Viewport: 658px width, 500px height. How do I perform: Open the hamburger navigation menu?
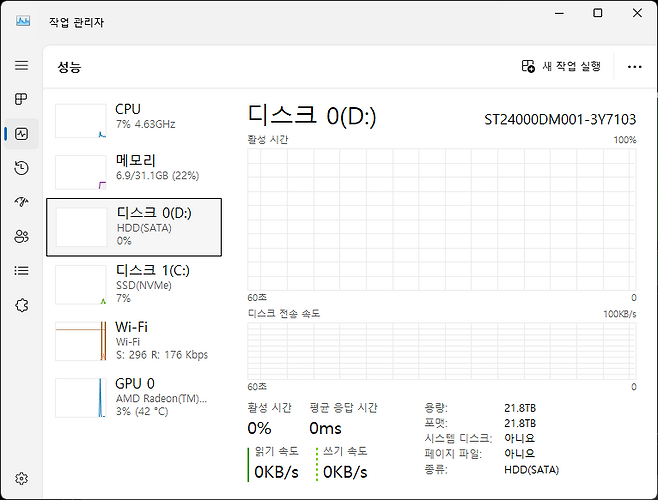click(21, 65)
